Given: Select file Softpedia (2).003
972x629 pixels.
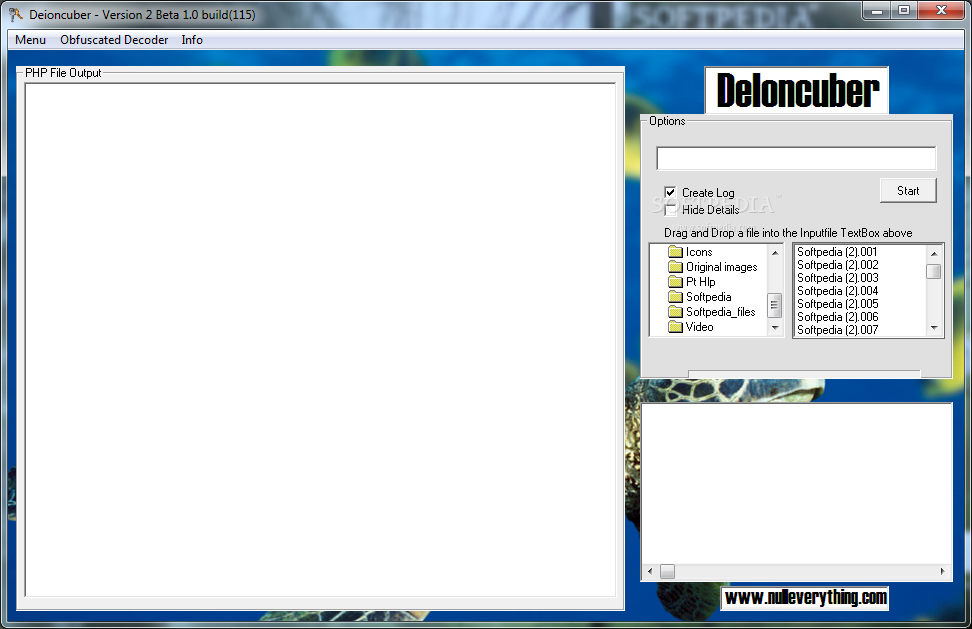Looking at the screenshot, I should point(837,278).
